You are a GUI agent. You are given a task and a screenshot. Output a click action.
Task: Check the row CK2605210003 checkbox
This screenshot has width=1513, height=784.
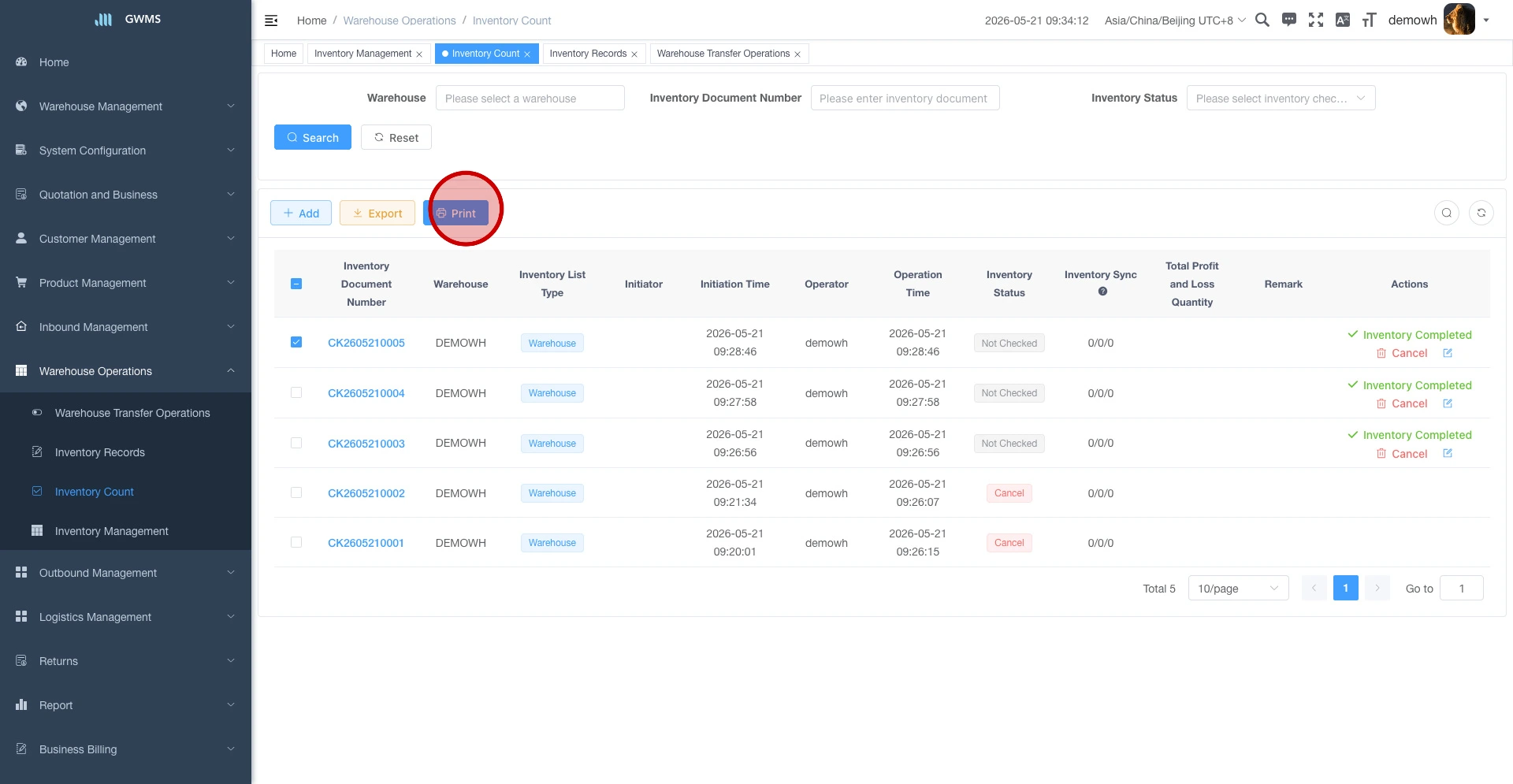[x=296, y=443]
